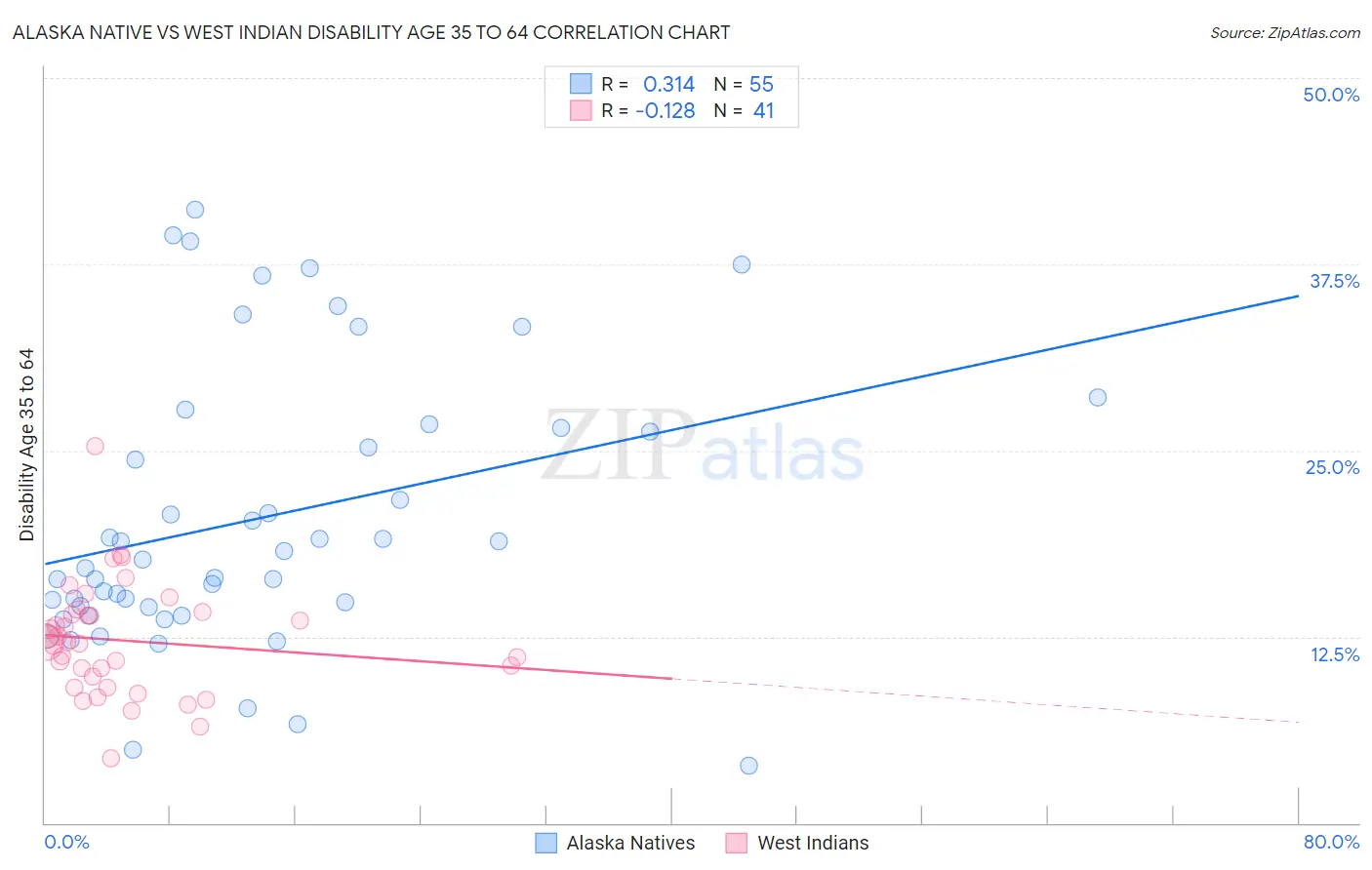Viewport: 1372px width, 870px height.
Task: Click the blue regression line's right end
Action: pyautogui.click(x=1298, y=296)
